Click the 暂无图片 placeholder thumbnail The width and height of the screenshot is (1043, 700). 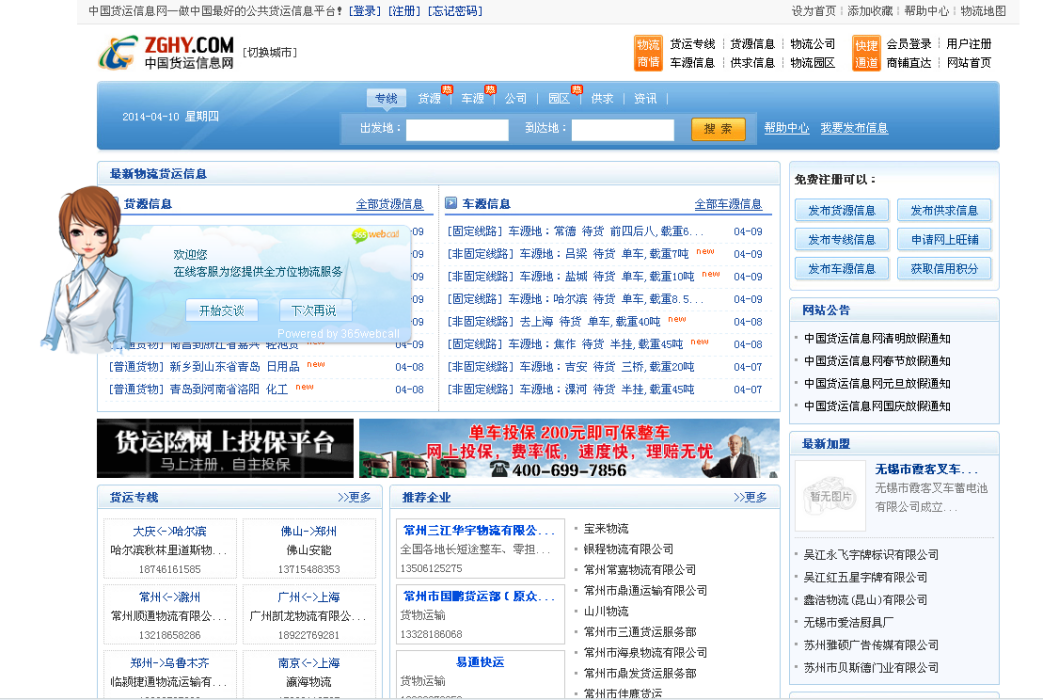830,496
